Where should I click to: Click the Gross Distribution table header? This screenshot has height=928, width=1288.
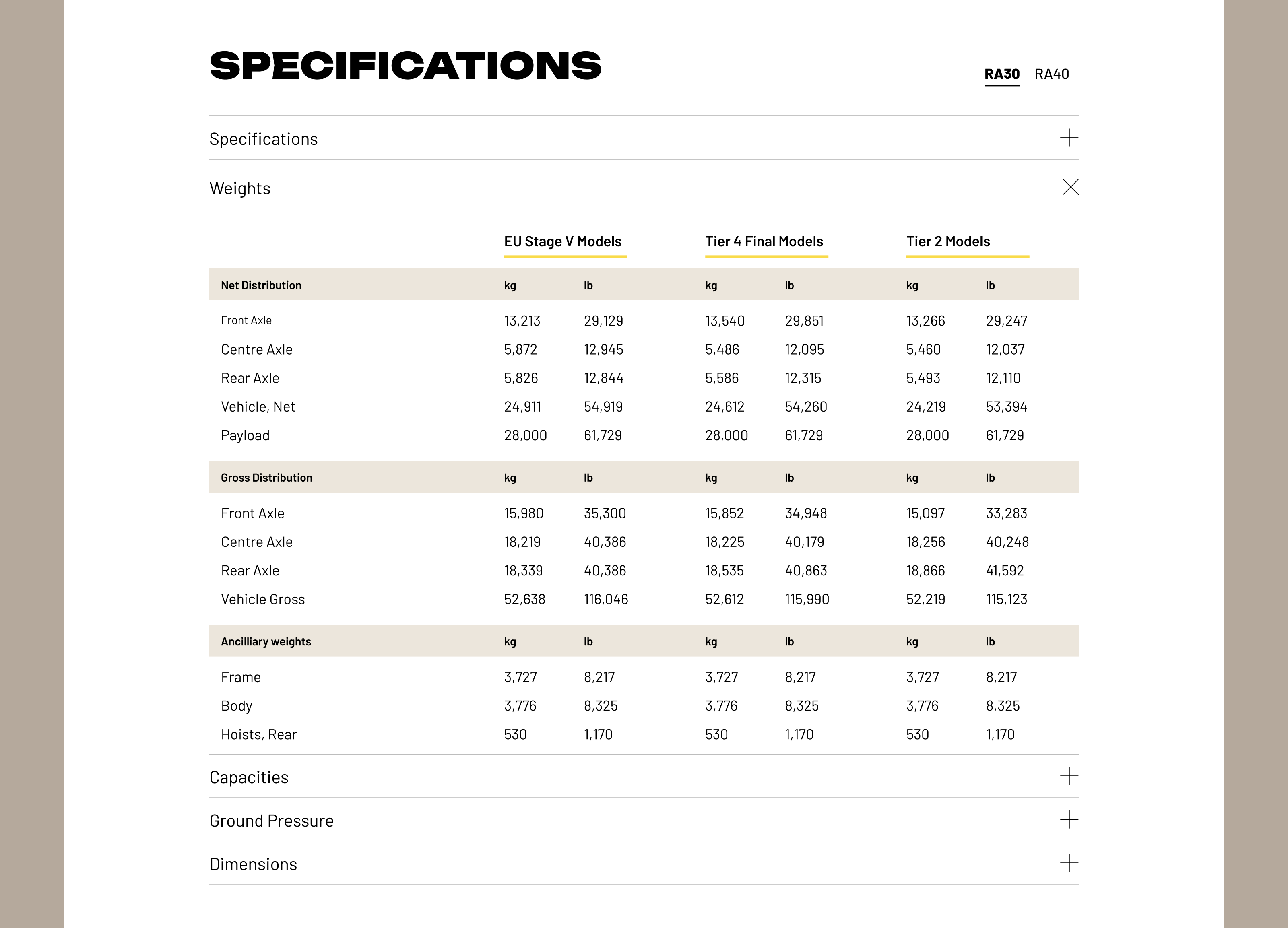click(x=266, y=478)
